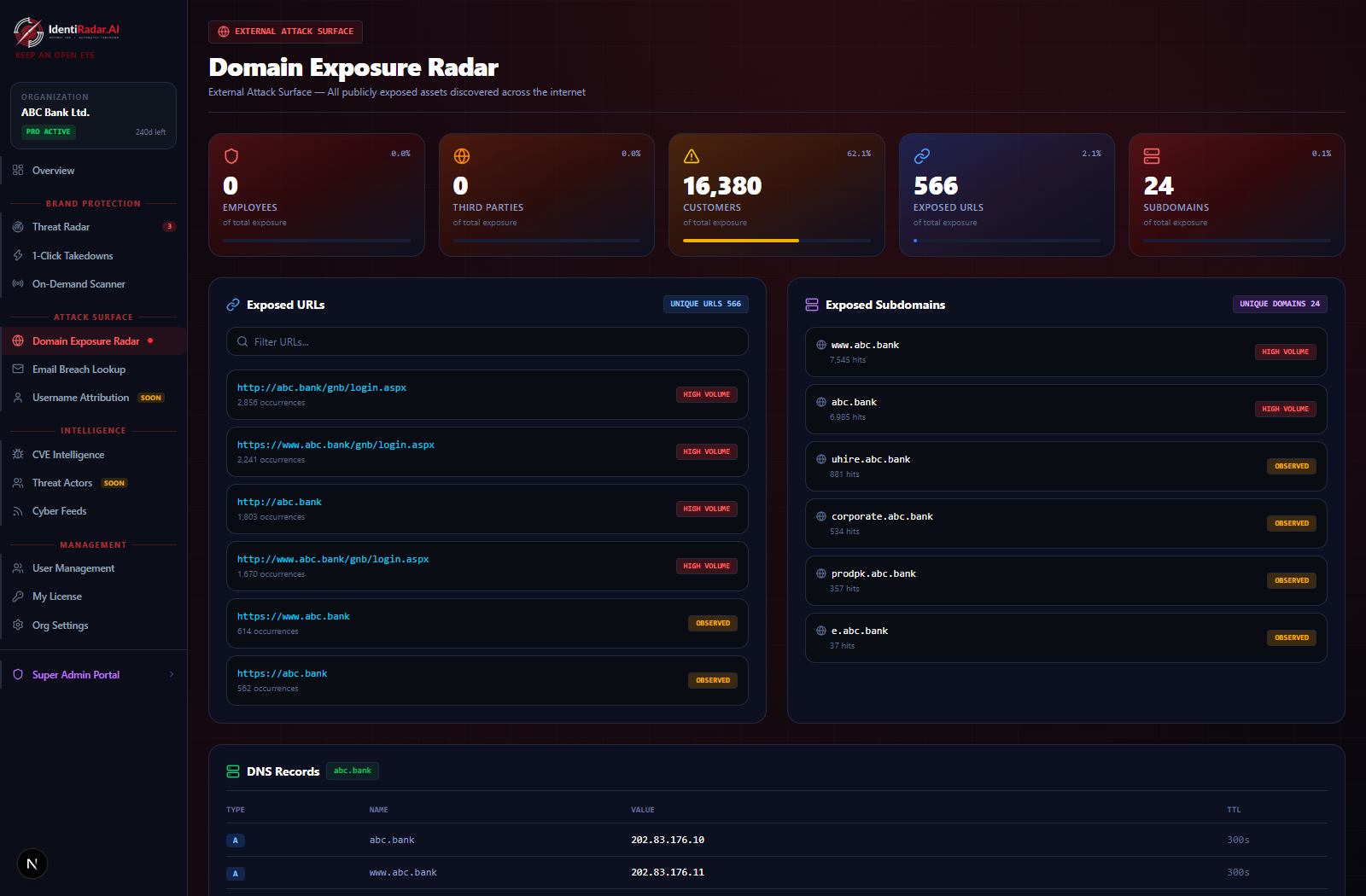
Task: Click the Threat Radar icon
Action: coord(18,227)
